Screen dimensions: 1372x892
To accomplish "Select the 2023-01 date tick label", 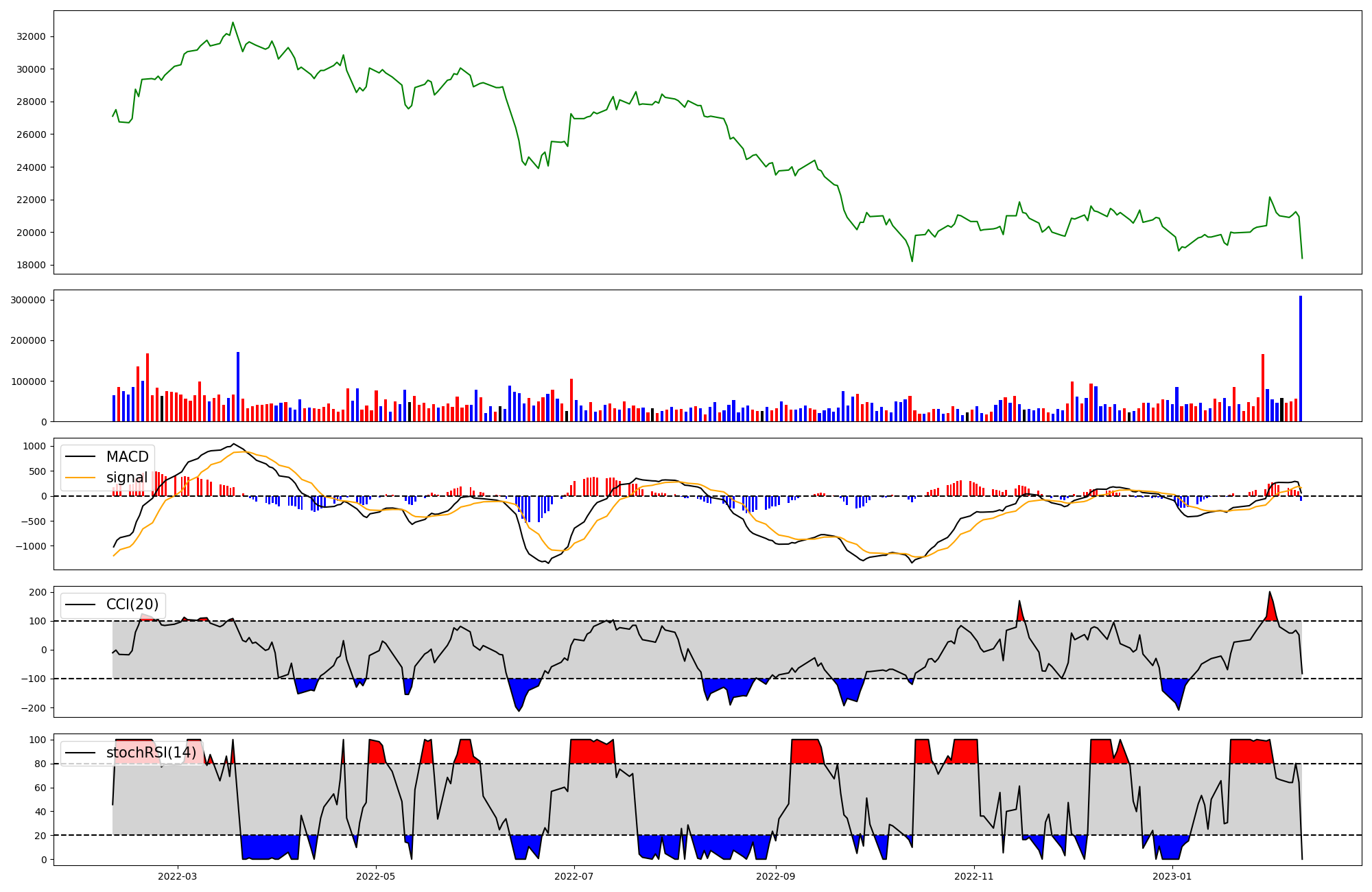I will click(1172, 876).
